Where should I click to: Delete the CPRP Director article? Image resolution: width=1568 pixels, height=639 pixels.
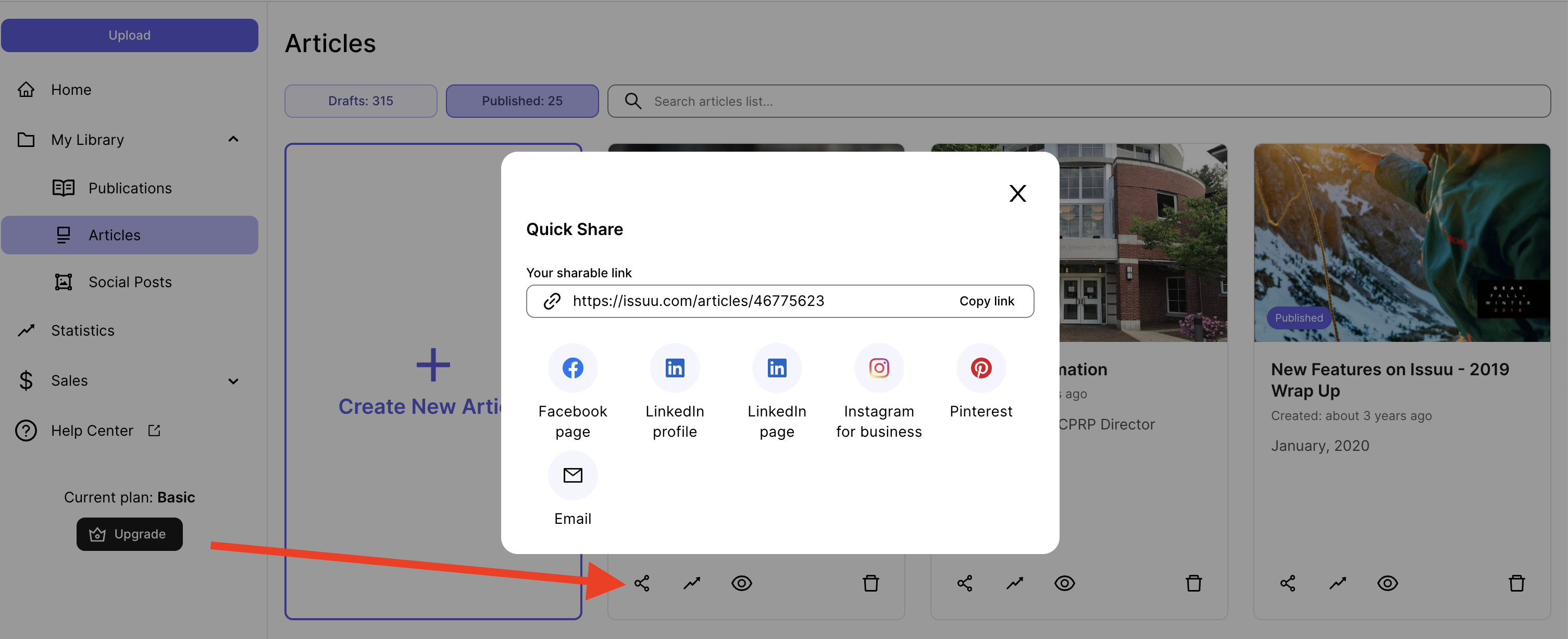click(1193, 583)
